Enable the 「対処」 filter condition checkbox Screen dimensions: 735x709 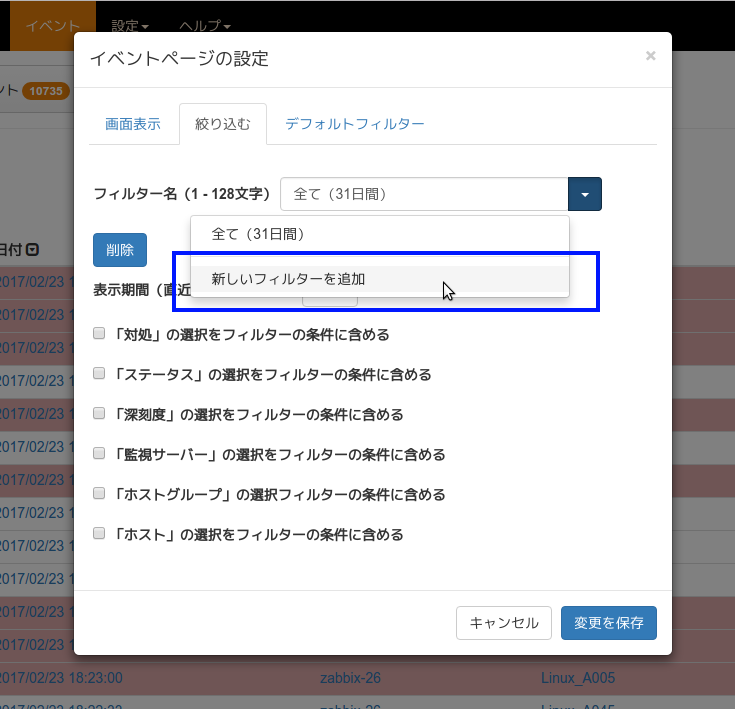pos(99,334)
